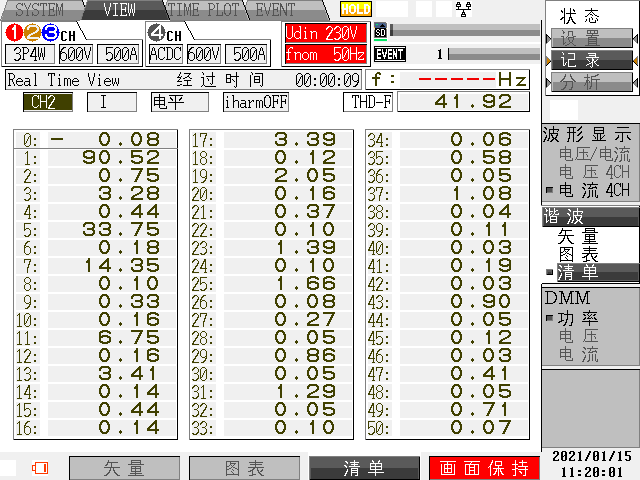Open 500A range for channel 4
This screenshot has height=480, width=640.
[x=248, y=54]
